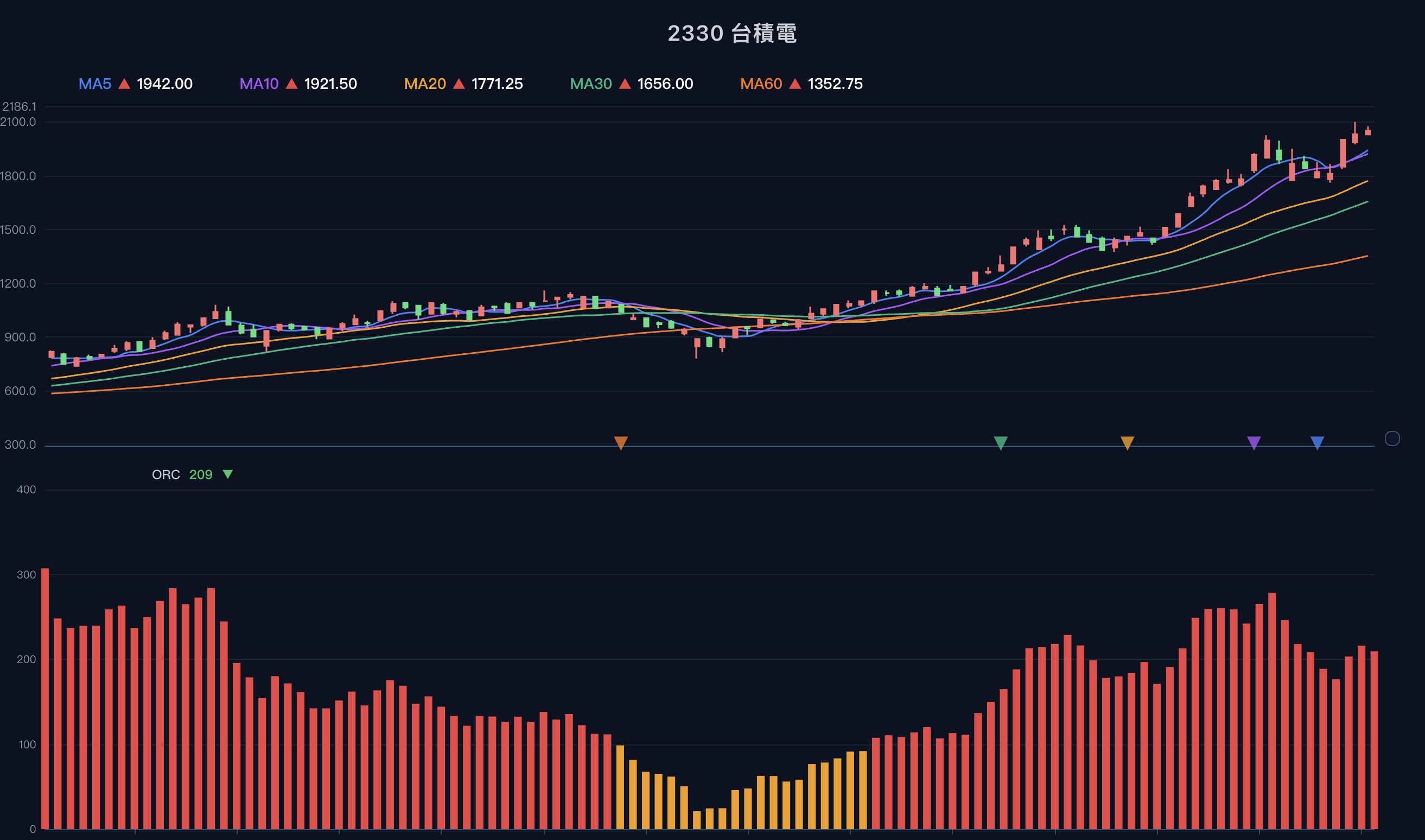Click the "100" label on the ORC axis
The image size is (1425, 840).
tap(27, 744)
